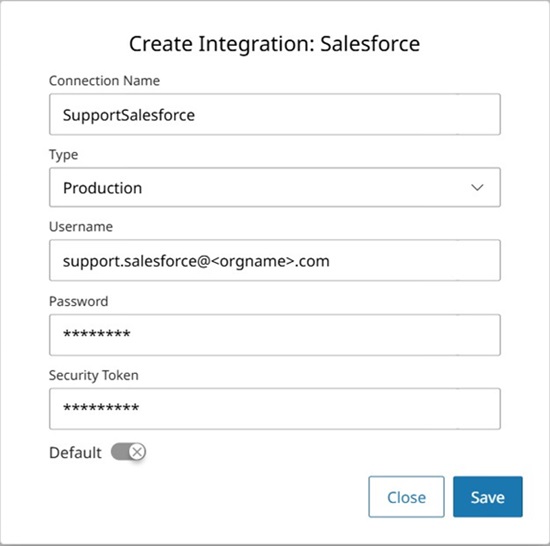Close the Create Integration dialog
This screenshot has width=550, height=546.
tap(406, 497)
